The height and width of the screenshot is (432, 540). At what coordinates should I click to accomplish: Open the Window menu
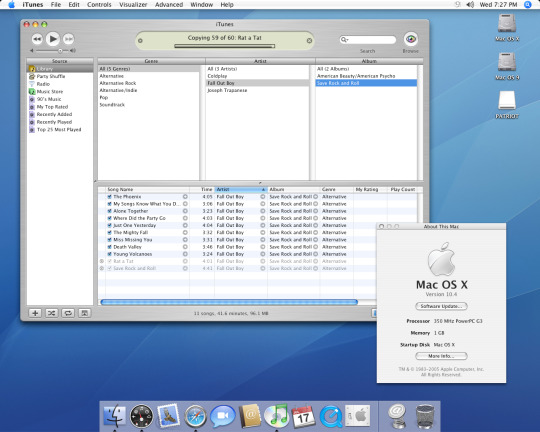[201, 5]
